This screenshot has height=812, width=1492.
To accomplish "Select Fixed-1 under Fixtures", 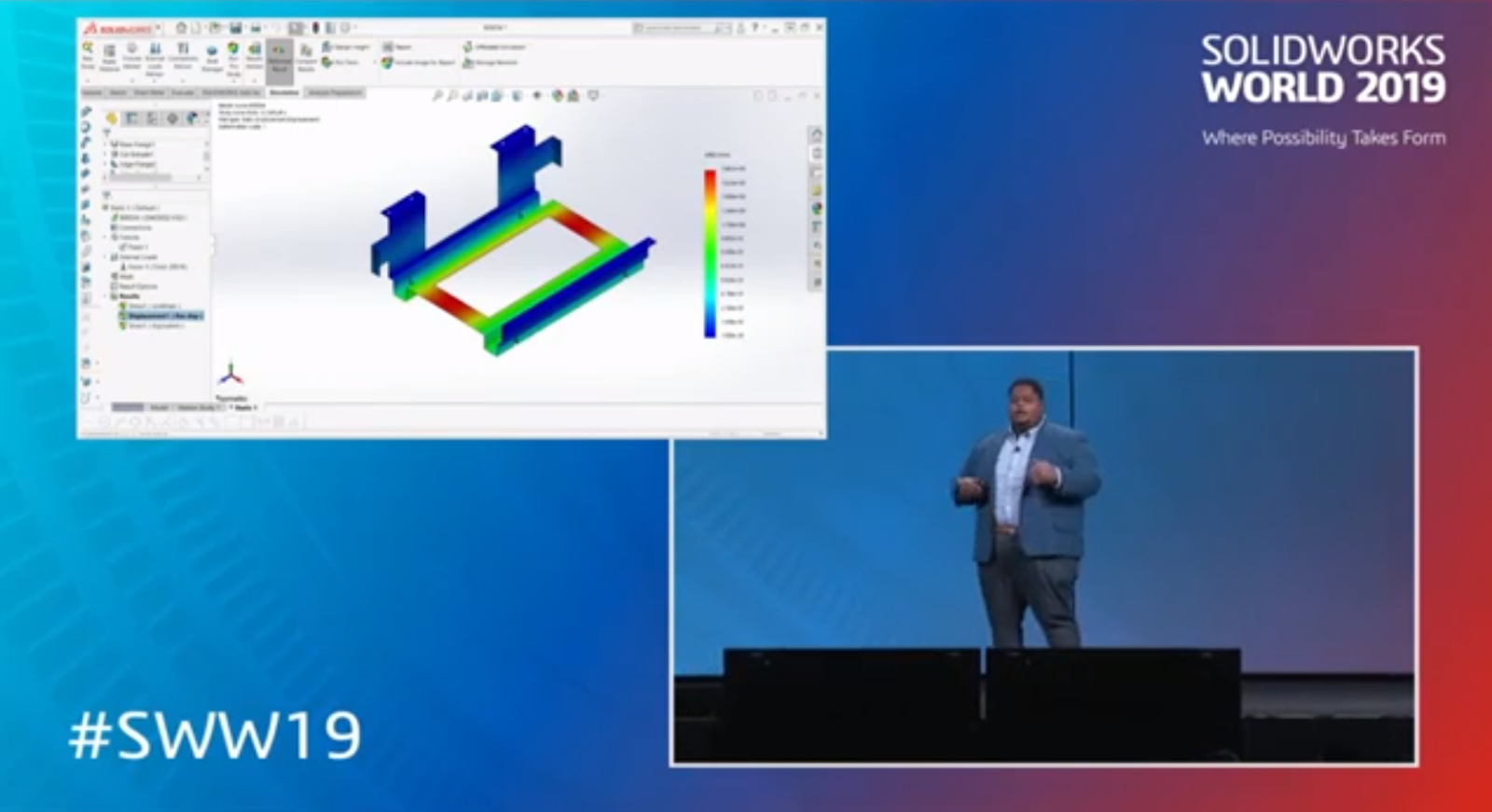I will (x=136, y=247).
